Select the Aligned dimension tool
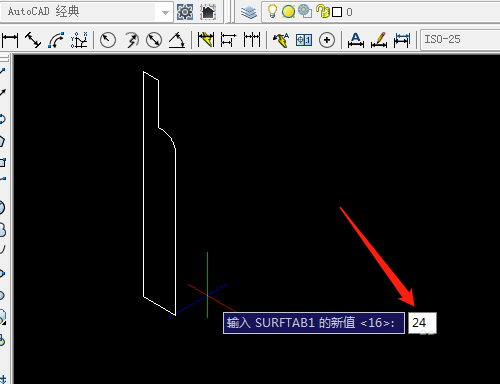The image size is (500, 384). [33, 40]
